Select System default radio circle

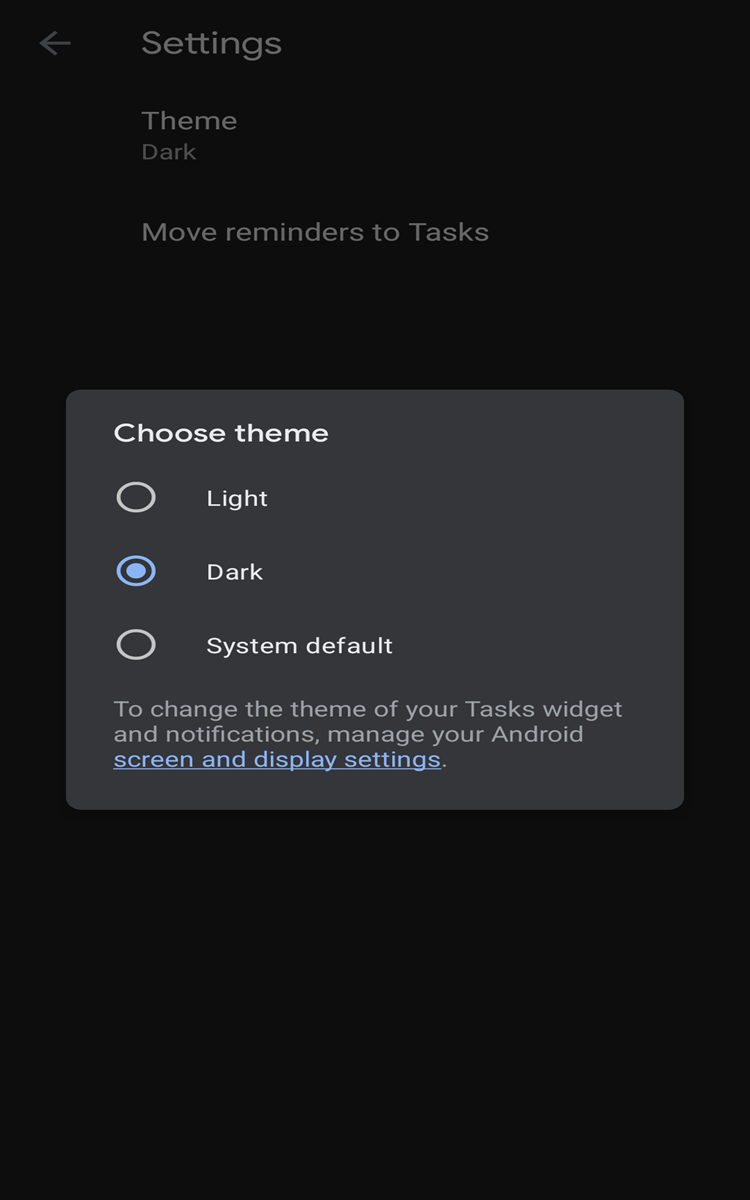coord(136,644)
